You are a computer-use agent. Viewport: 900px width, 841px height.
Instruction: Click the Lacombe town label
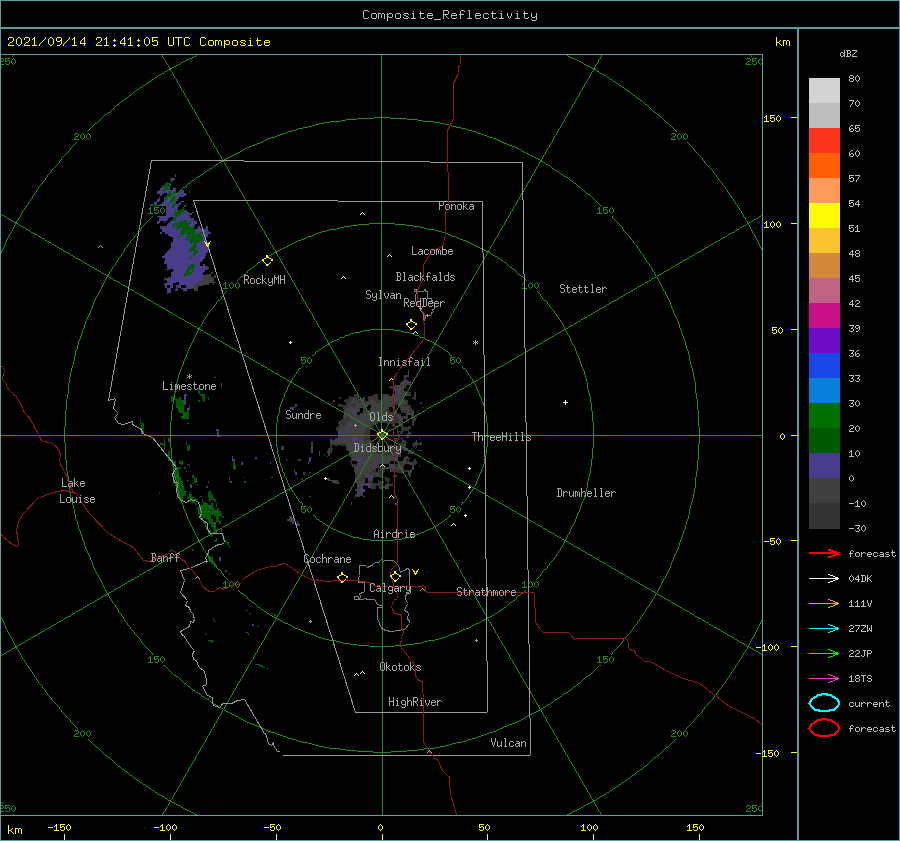click(432, 251)
